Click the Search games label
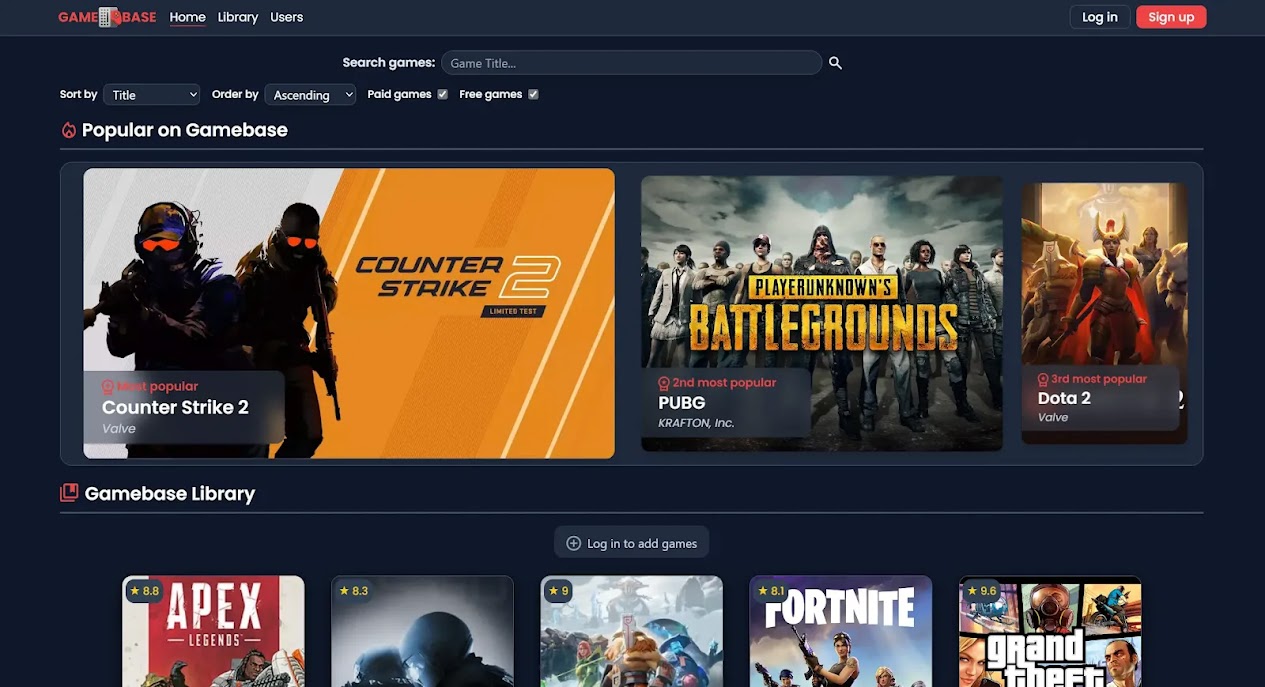Image resolution: width=1265 pixels, height=687 pixels. (x=389, y=62)
